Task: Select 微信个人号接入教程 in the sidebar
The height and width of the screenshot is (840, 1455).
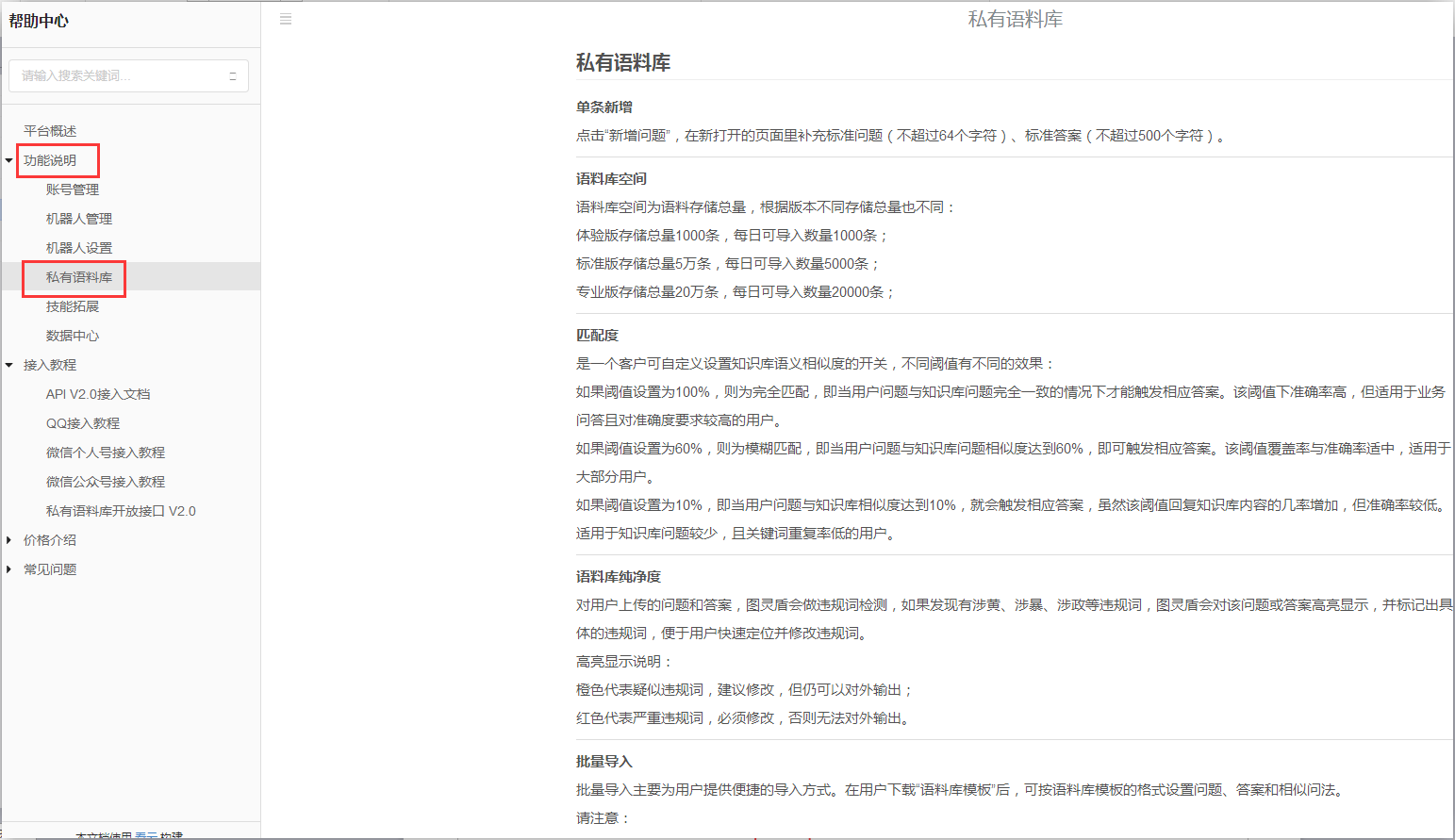Action: coord(106,453)
